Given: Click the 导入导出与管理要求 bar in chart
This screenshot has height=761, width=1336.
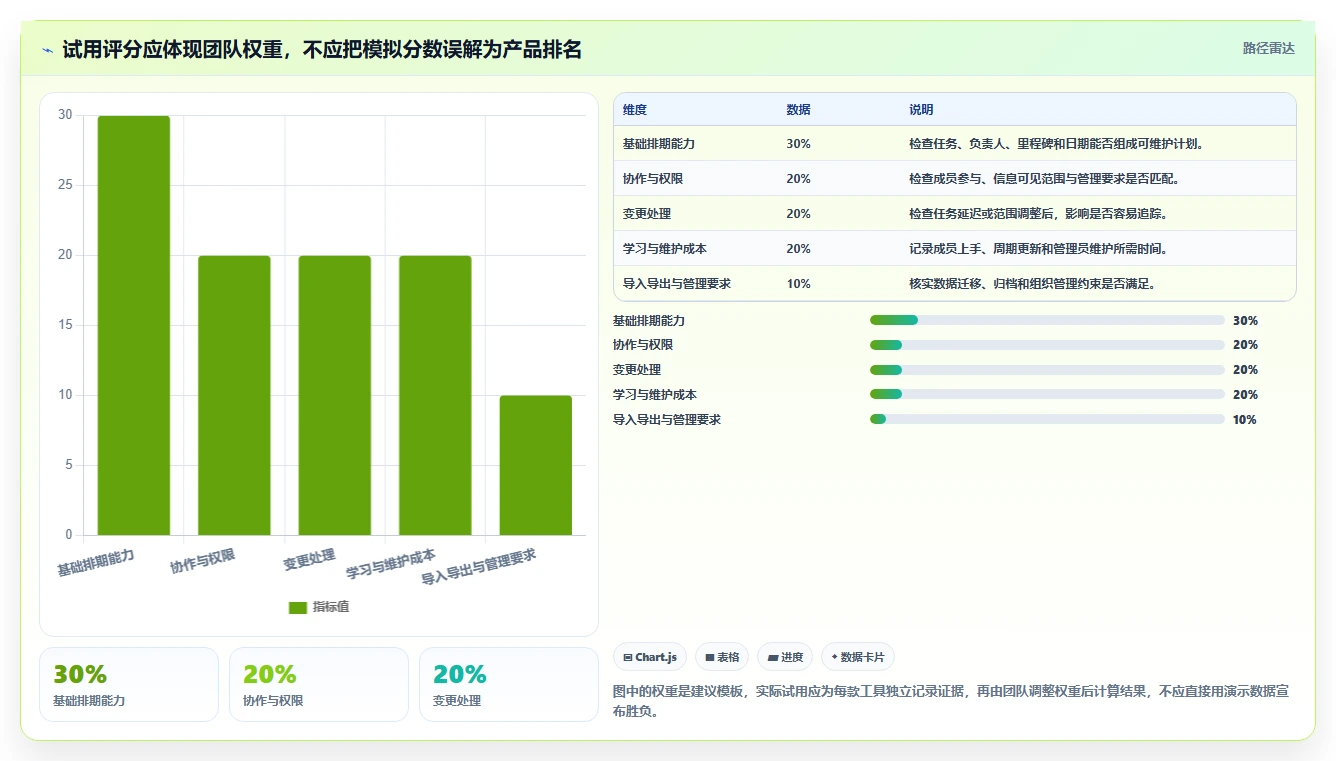Looking at the screenshot, I should coord(536,465).
